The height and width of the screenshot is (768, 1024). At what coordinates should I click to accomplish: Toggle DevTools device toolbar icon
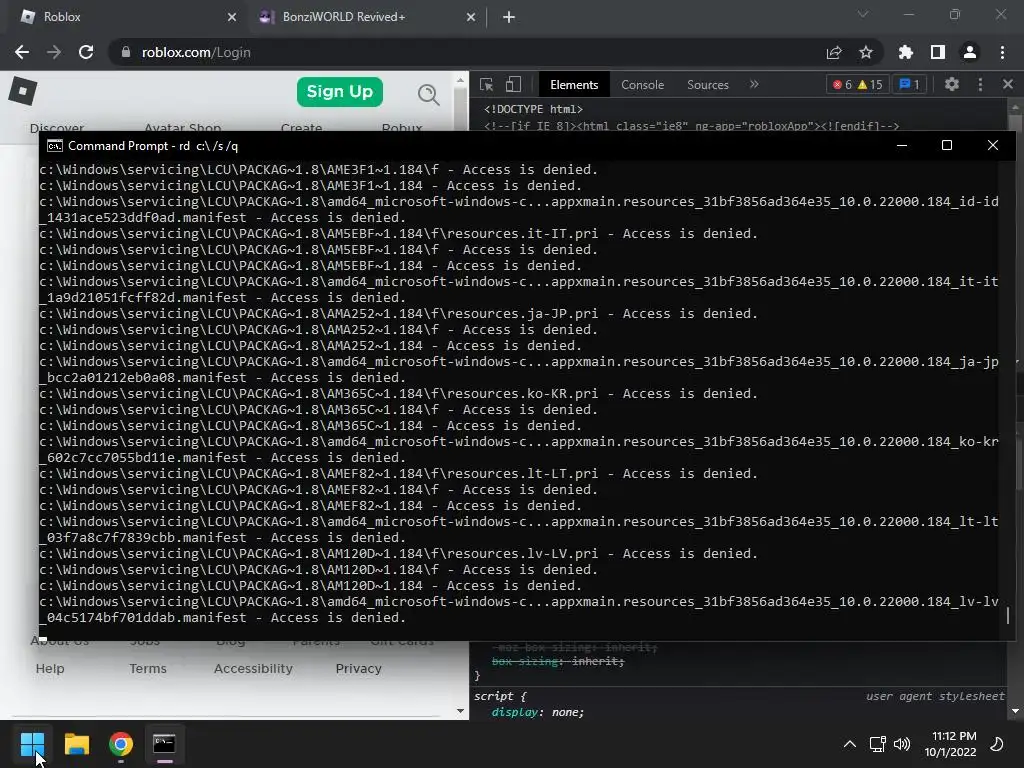513,84
